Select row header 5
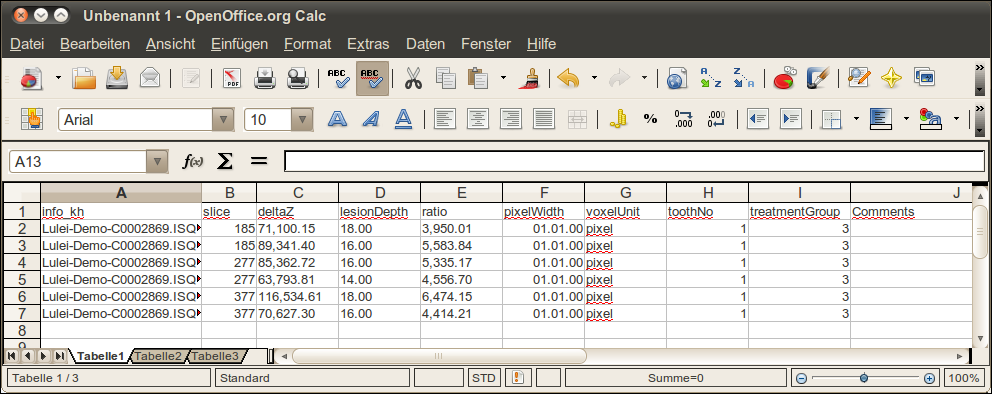This screenshot has width=992, height=394. pos(22,279)
